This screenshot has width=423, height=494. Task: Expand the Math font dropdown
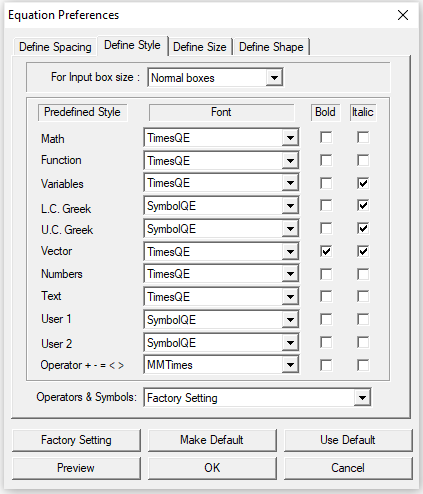click(290, 137)
